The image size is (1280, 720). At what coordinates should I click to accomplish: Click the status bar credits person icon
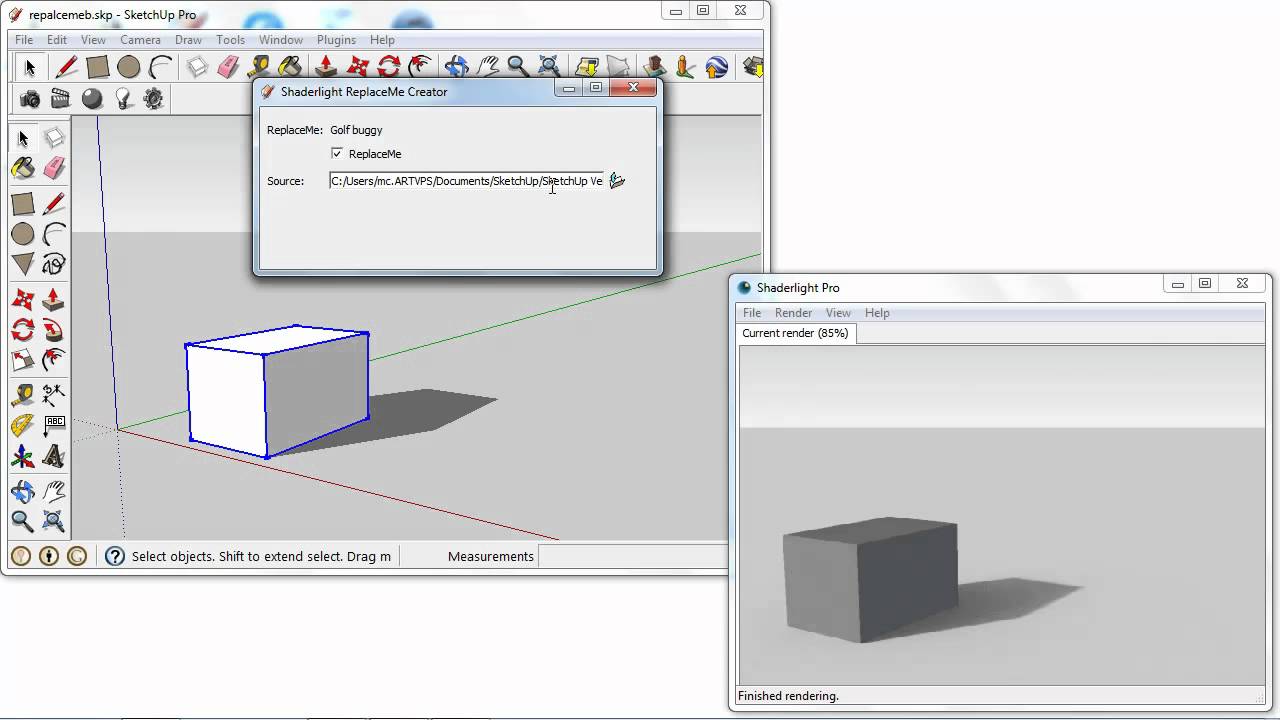(50, 556)
